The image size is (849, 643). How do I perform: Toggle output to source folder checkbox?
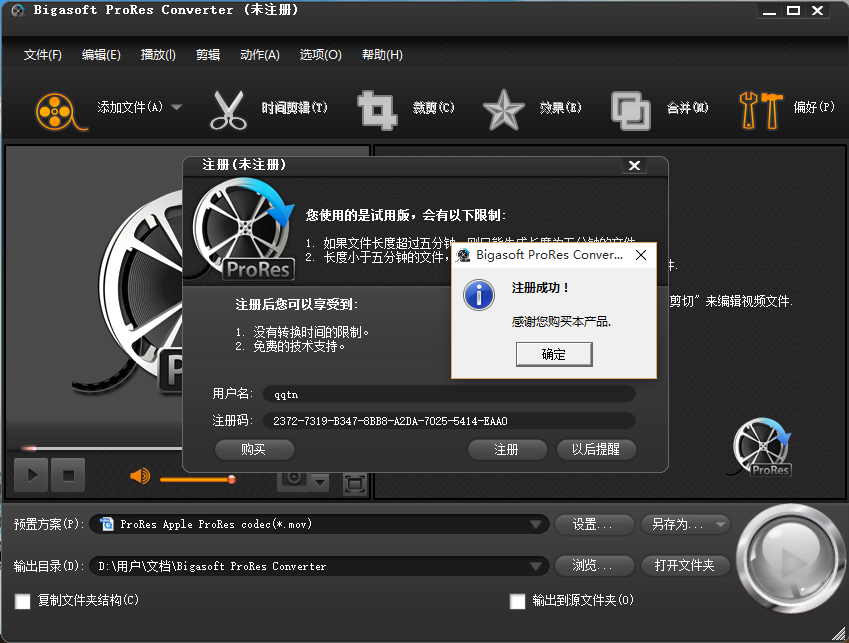[517, 601]
